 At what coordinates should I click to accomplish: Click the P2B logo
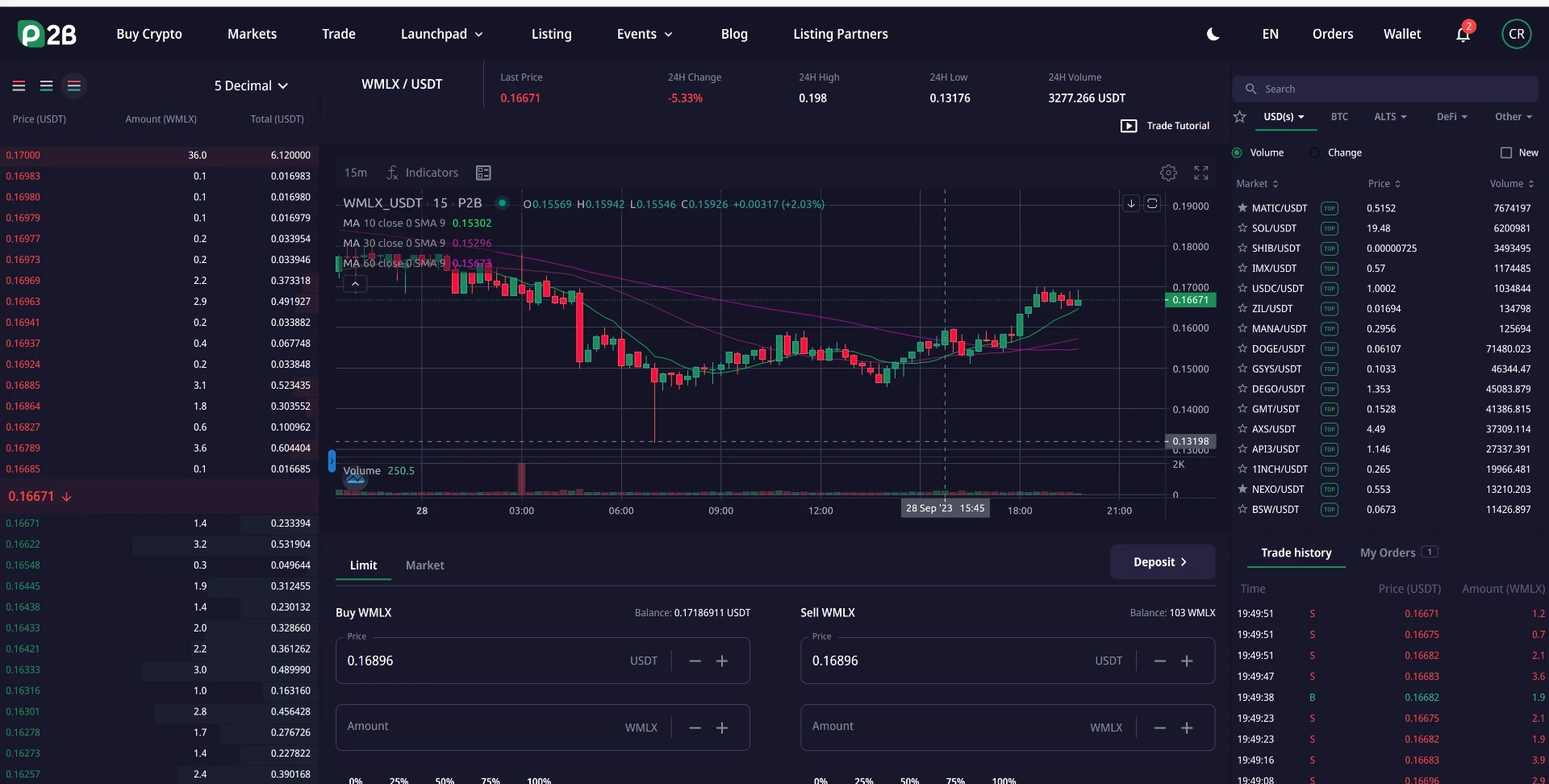pos(47,34)
